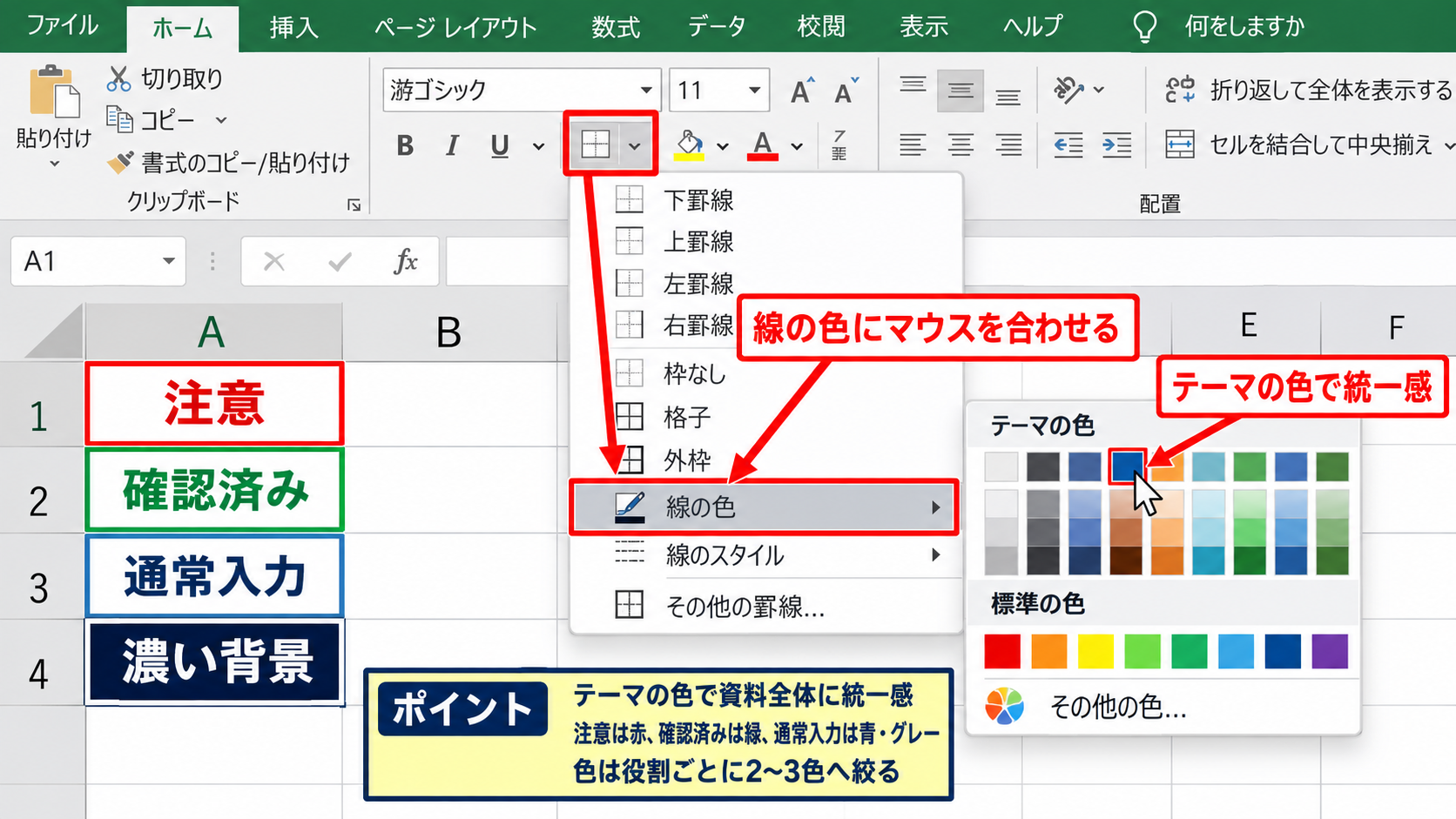1456x819 pixels.
Task: Toggle align right
Action: 1008,144
